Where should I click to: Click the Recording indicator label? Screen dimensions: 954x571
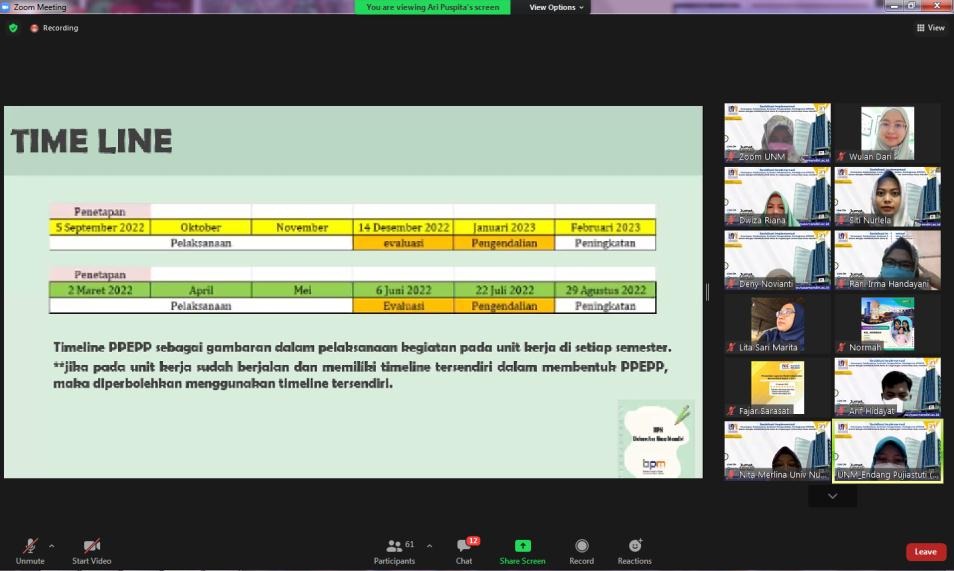click(60, 28)
